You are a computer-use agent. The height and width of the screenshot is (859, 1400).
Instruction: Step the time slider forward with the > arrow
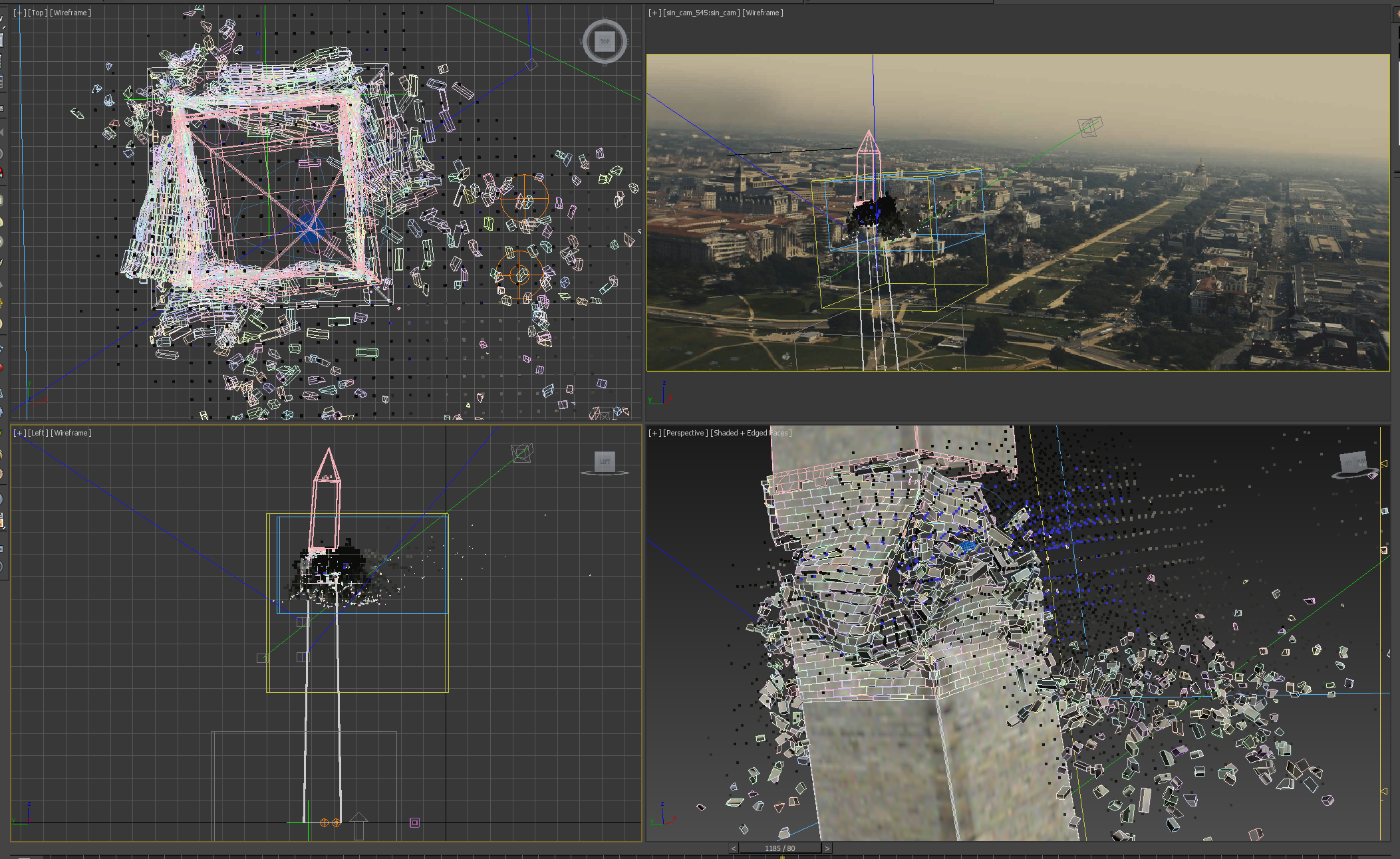pos(827,848)
